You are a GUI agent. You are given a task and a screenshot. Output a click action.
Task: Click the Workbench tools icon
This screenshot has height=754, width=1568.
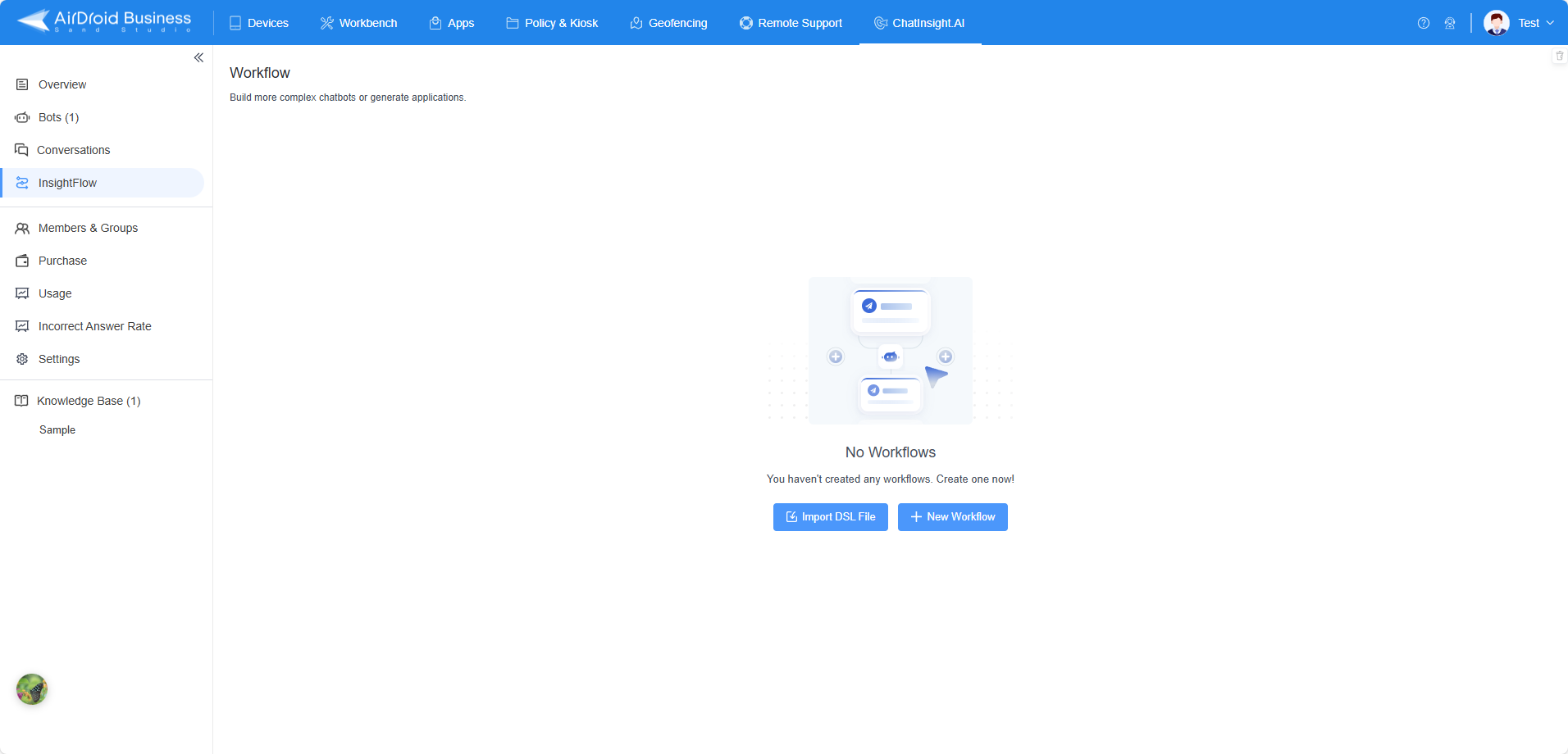tap(326, 23)
